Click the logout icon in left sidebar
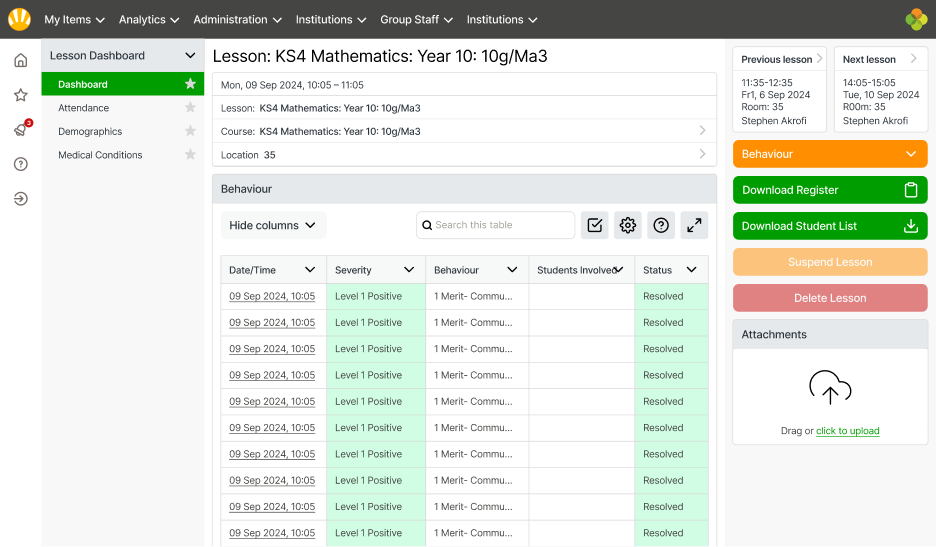 pos(20,198)
